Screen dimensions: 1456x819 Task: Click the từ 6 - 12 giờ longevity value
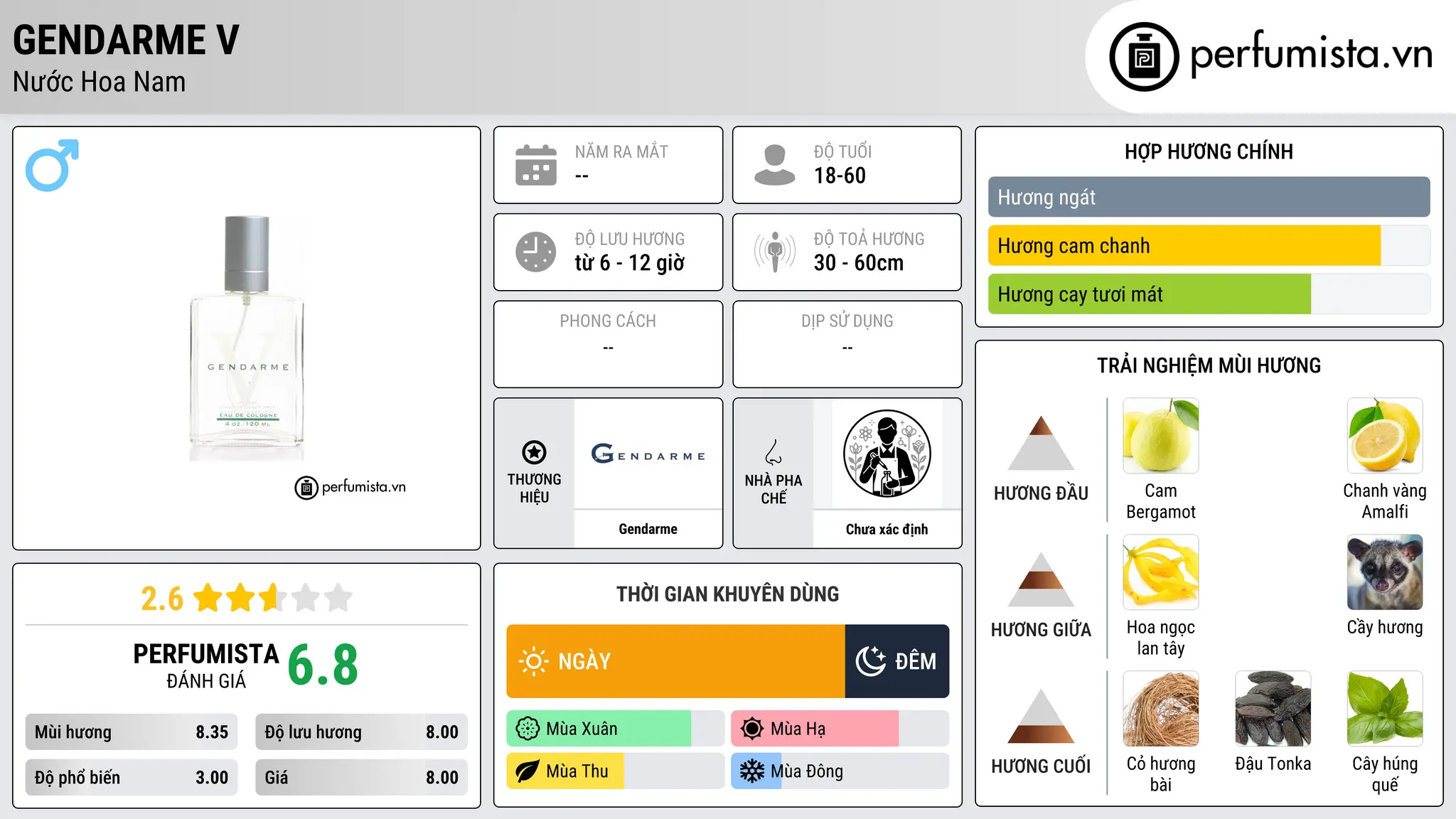point(630,263)
